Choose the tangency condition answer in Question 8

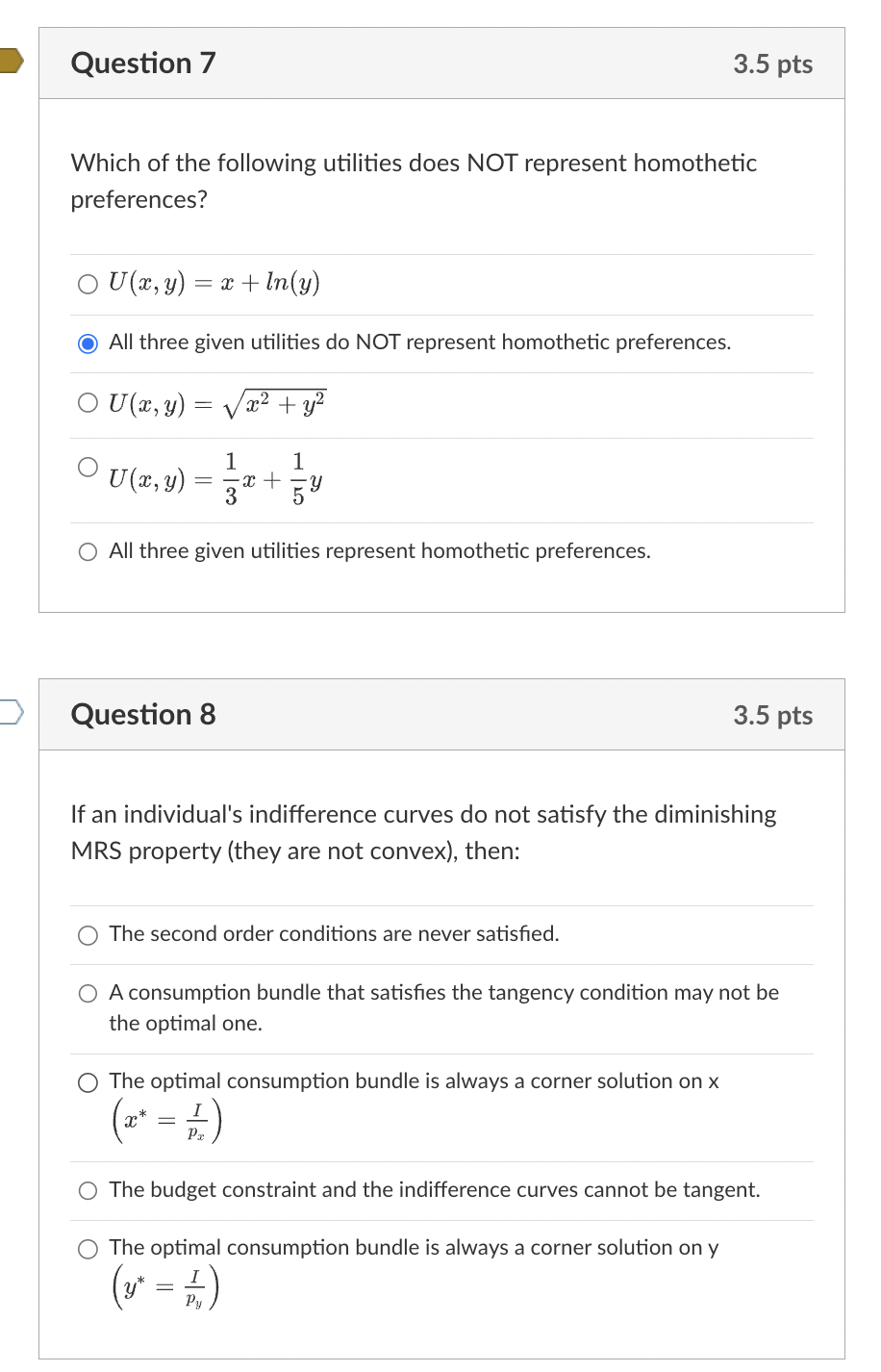(x=88, y=992)
